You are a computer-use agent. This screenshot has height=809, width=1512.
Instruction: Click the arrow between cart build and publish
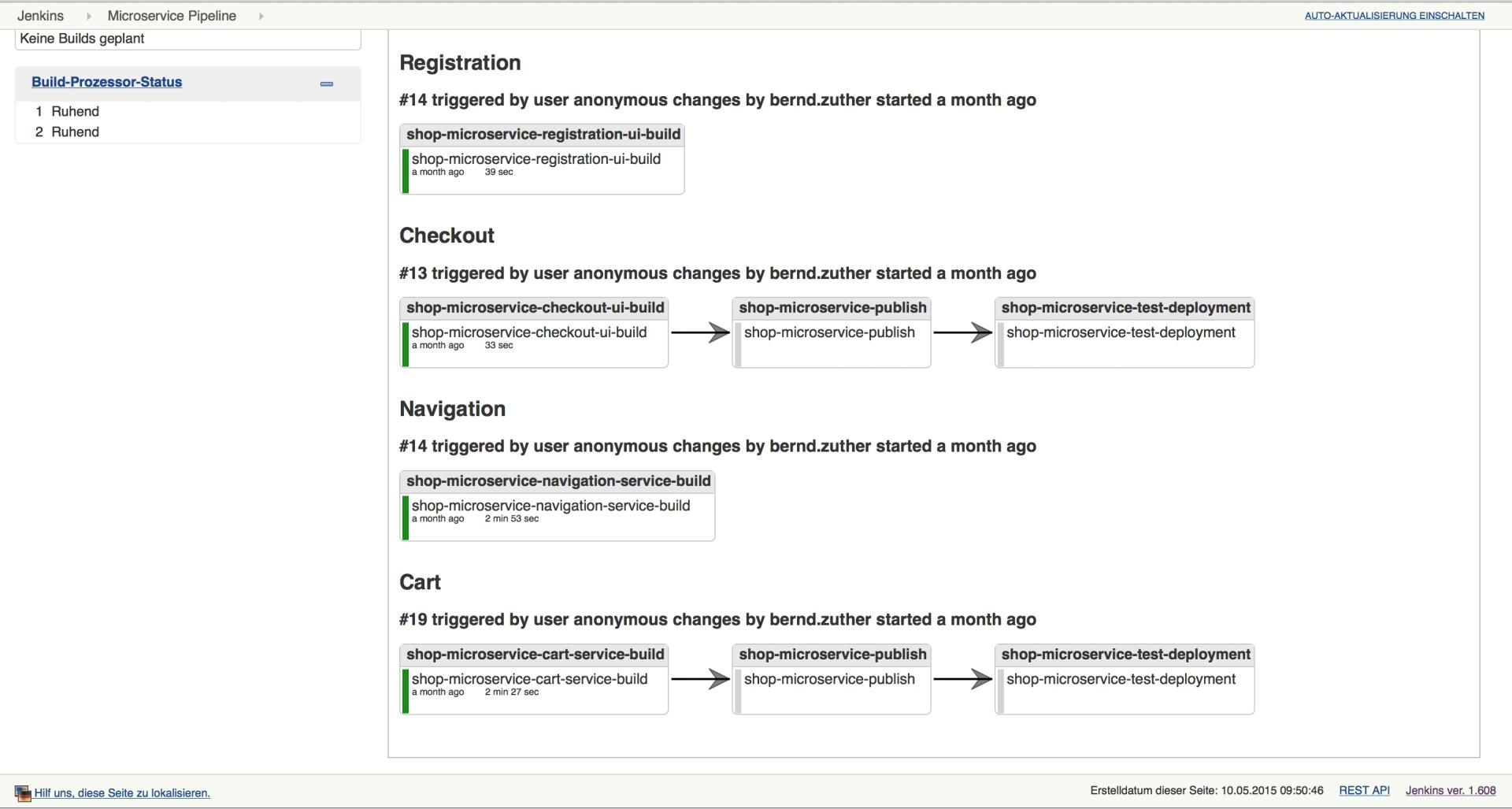click(700, 679)
